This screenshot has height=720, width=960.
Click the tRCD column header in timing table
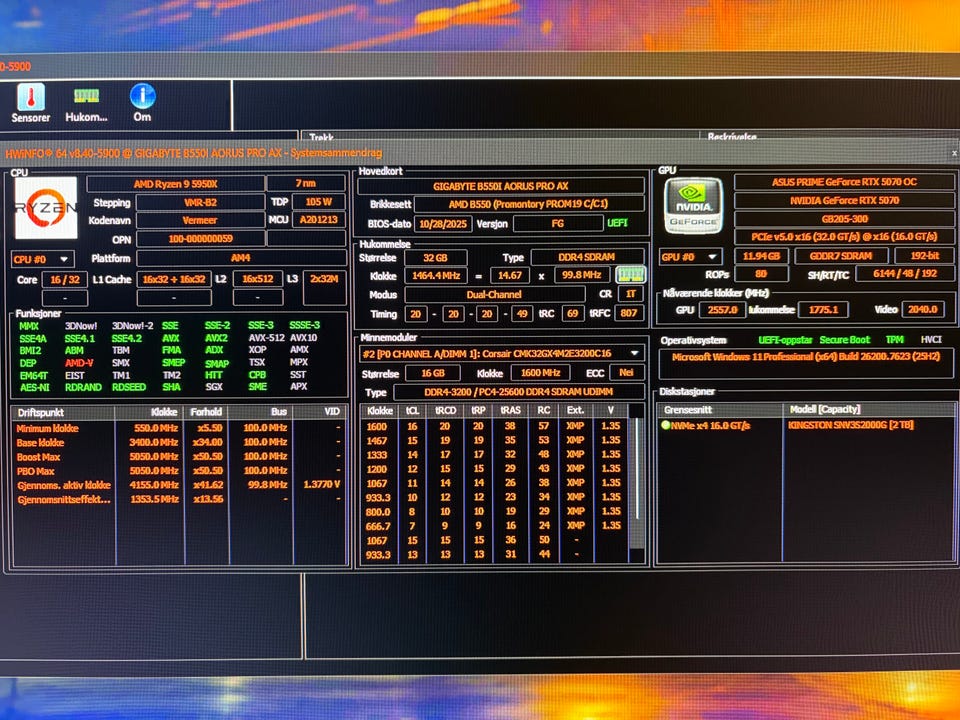tap(445, 410)
